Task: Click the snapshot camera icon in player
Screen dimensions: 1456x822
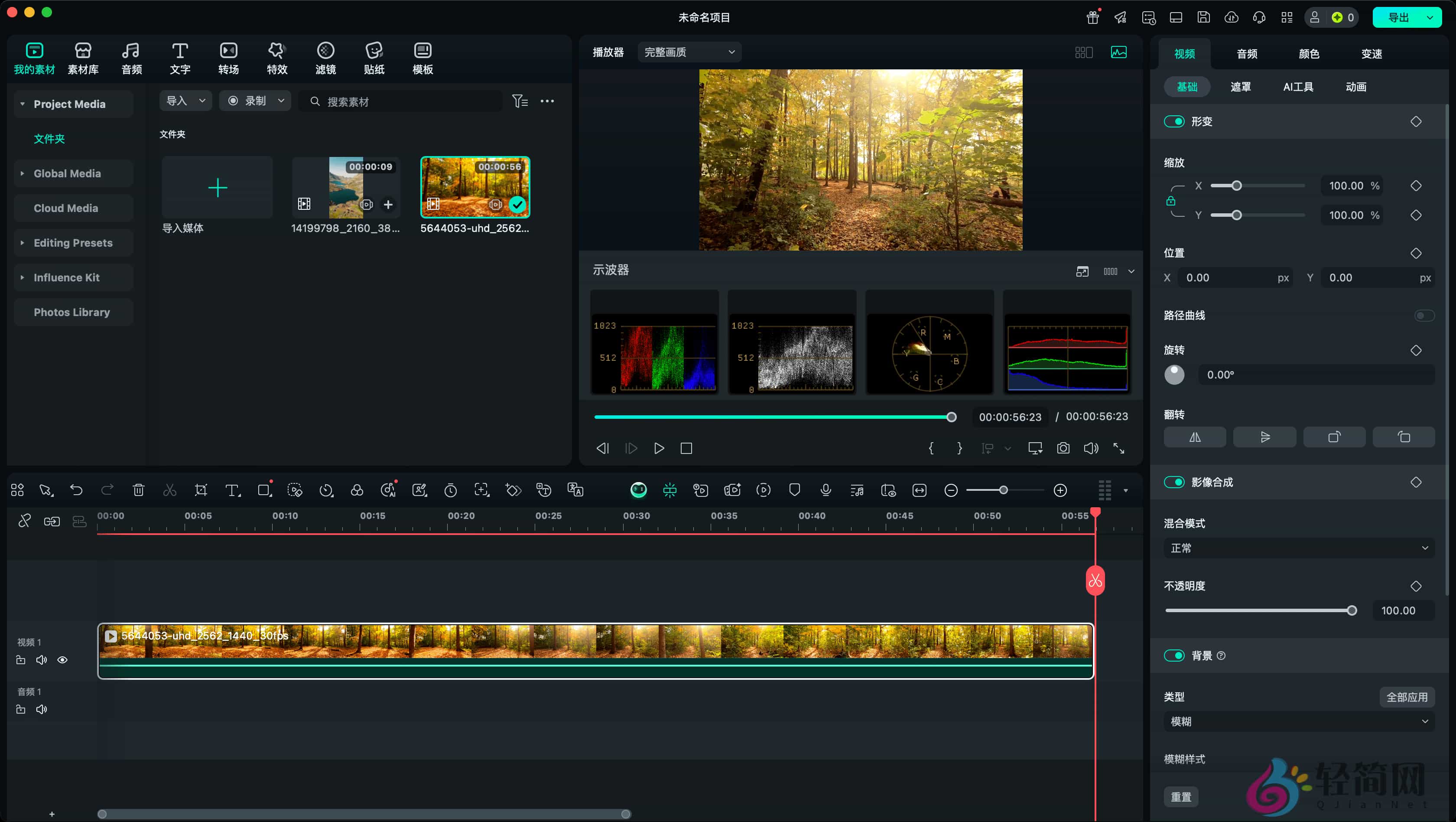Action: (x=1063, y=448)
